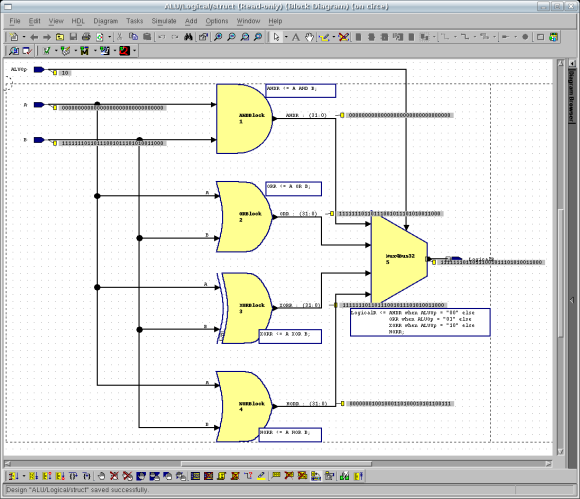
Task: Click the Open folder icon
Action: [60, 37]
